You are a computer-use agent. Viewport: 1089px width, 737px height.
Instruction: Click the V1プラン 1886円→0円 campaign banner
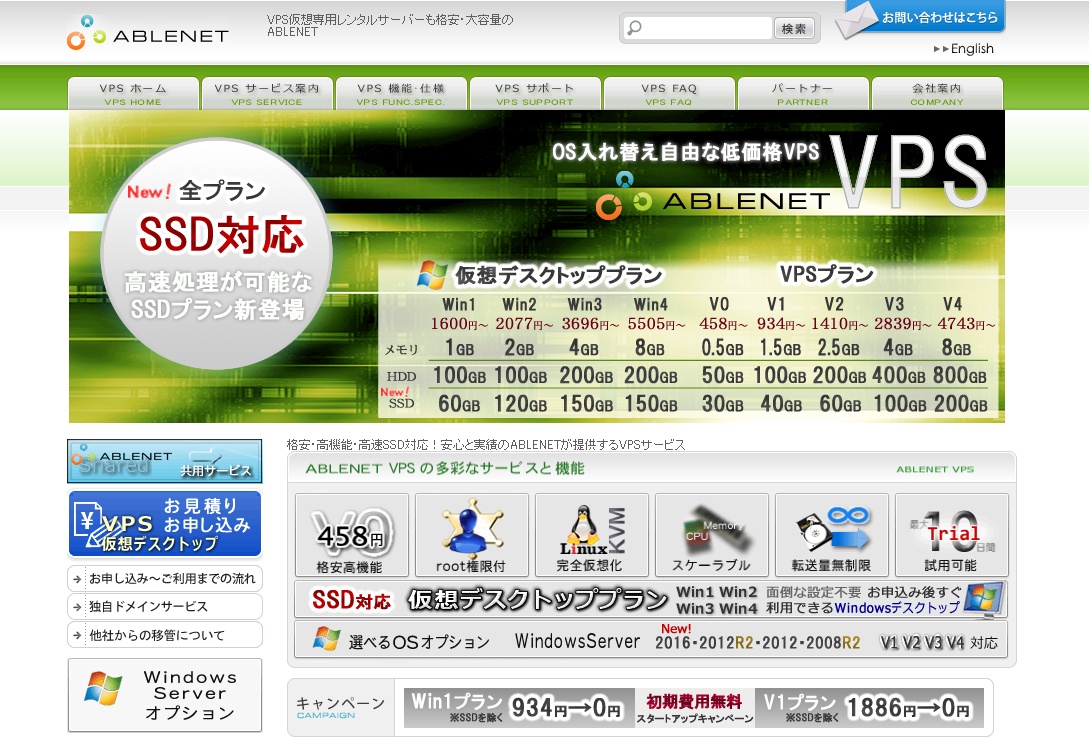pos(870,707)
